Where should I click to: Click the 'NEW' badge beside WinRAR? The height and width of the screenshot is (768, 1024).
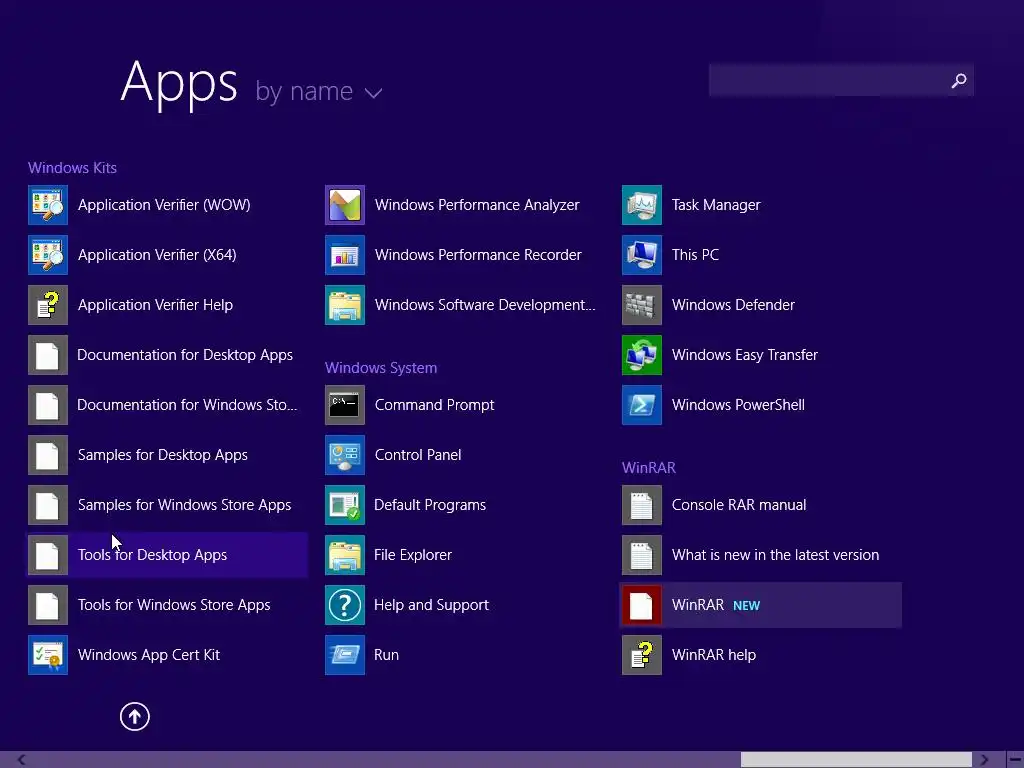746,606
